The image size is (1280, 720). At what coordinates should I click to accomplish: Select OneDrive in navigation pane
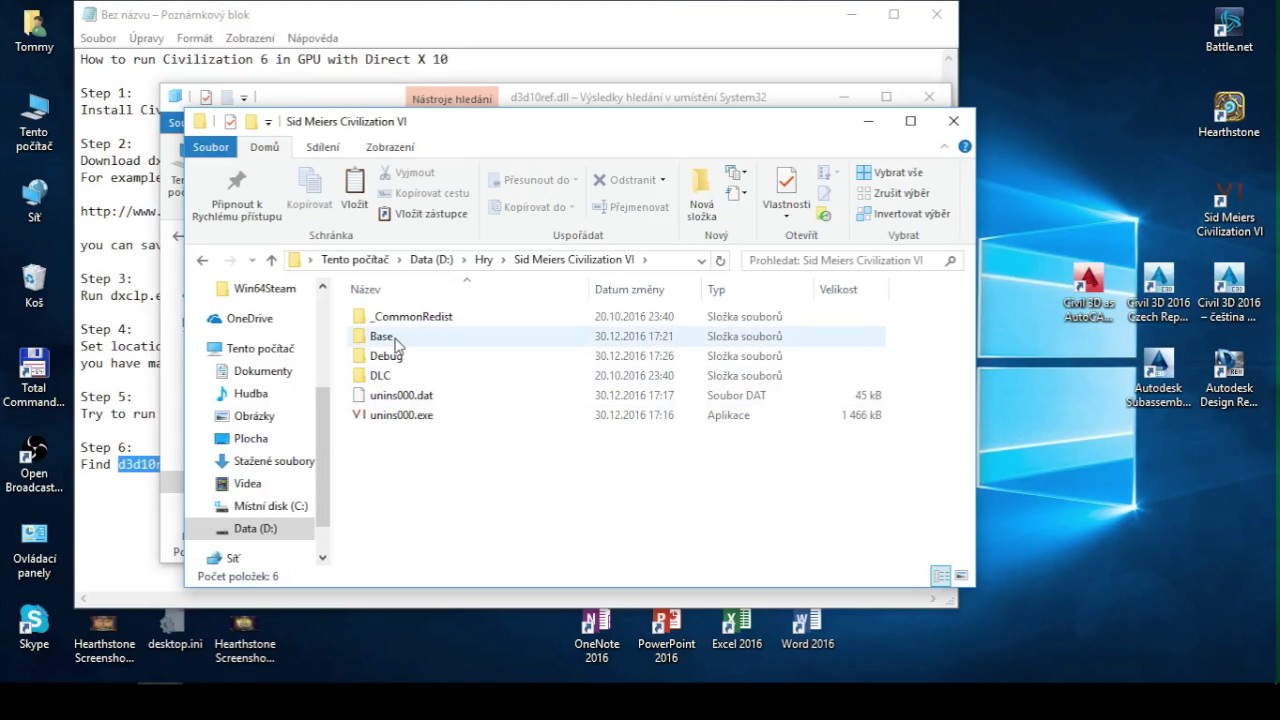point(250,319)
